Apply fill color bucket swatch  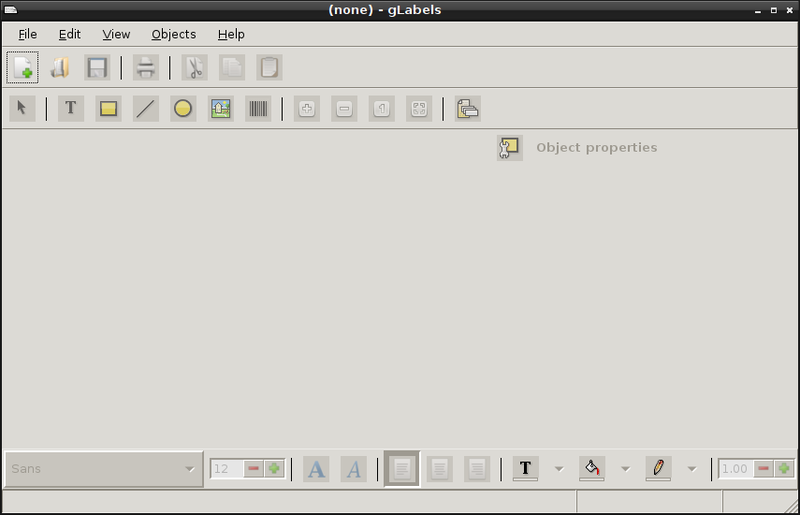(592, 469)
